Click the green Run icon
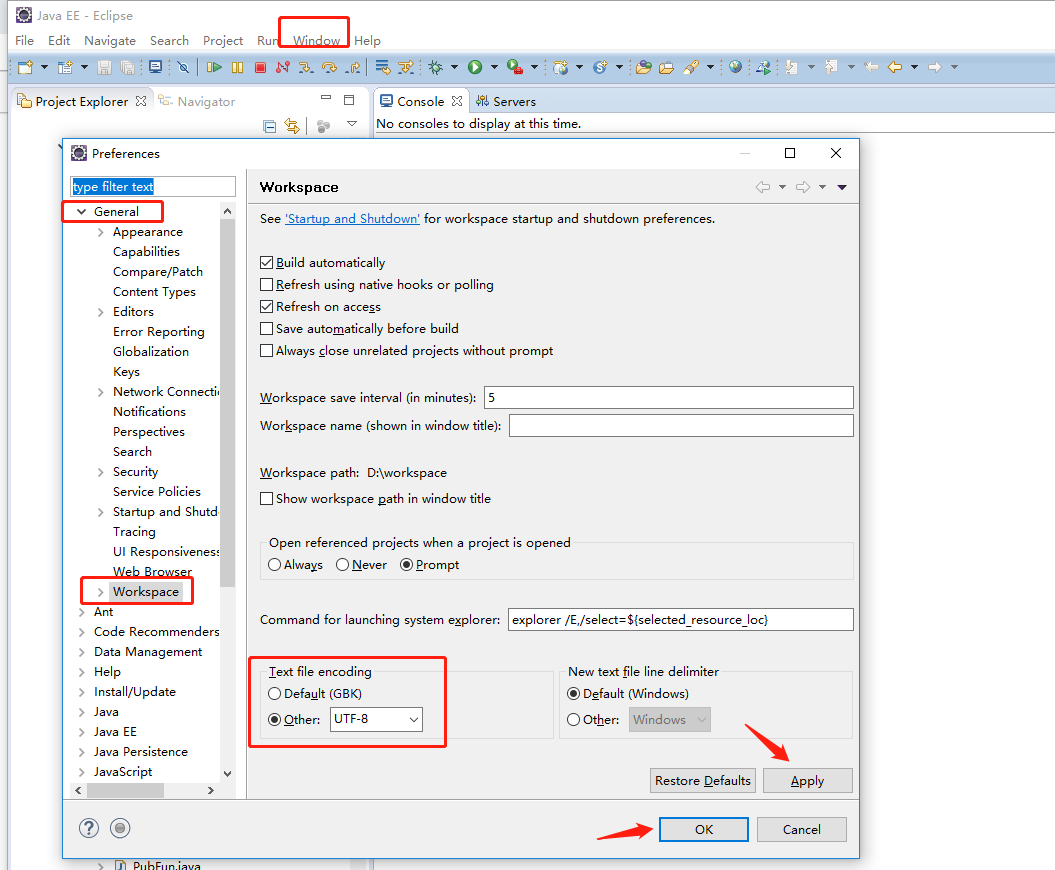 click(475, 67)
